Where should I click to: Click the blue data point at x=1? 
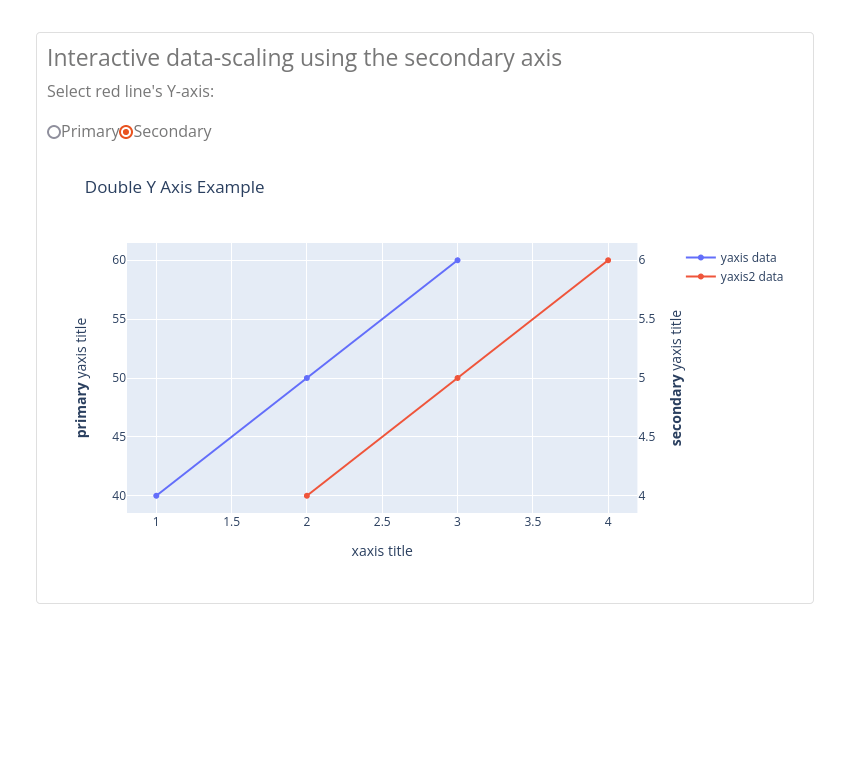[x=156, y=496]
